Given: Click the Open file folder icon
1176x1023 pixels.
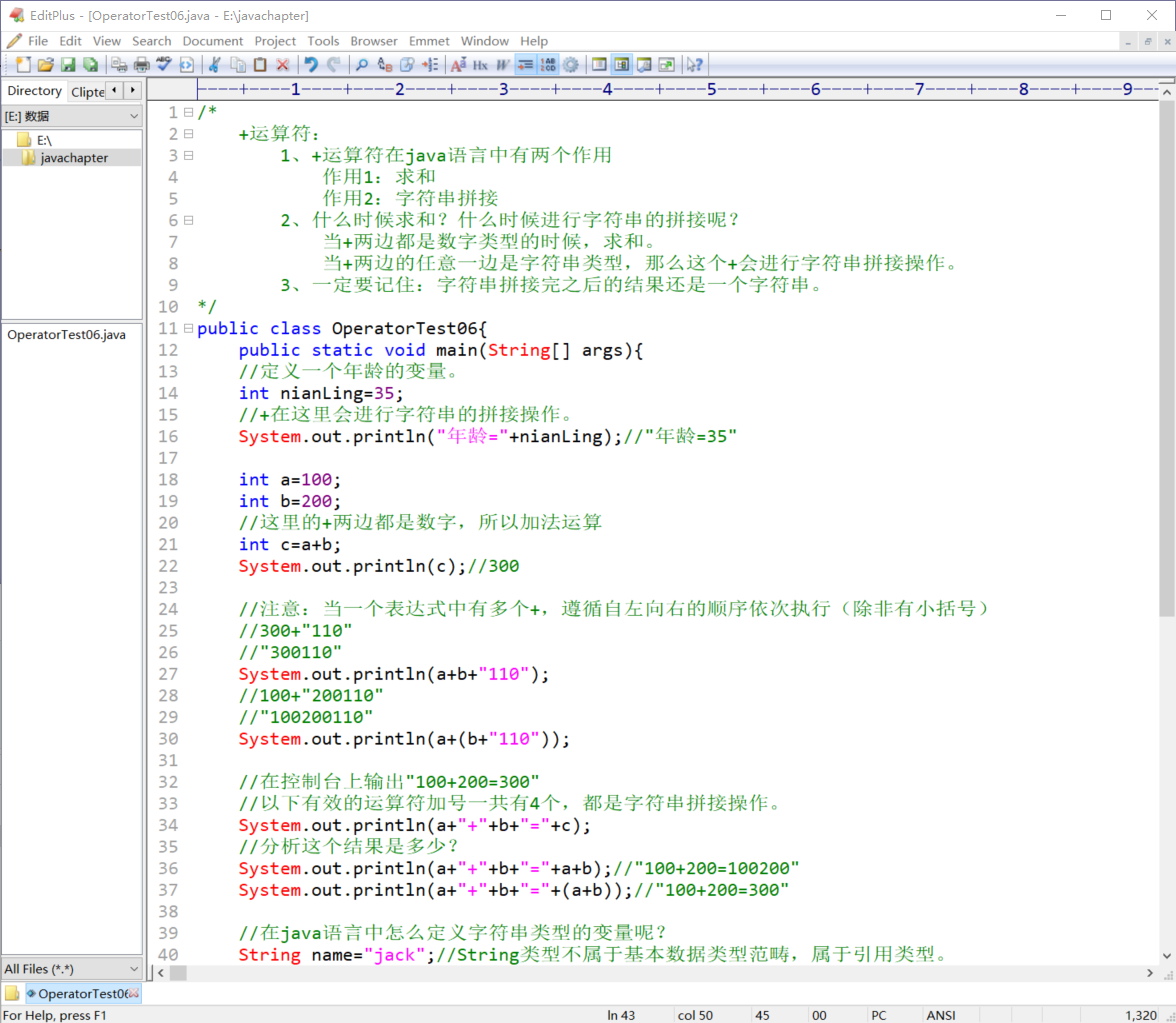Looking at the screenshot, I should coord(46,65).
